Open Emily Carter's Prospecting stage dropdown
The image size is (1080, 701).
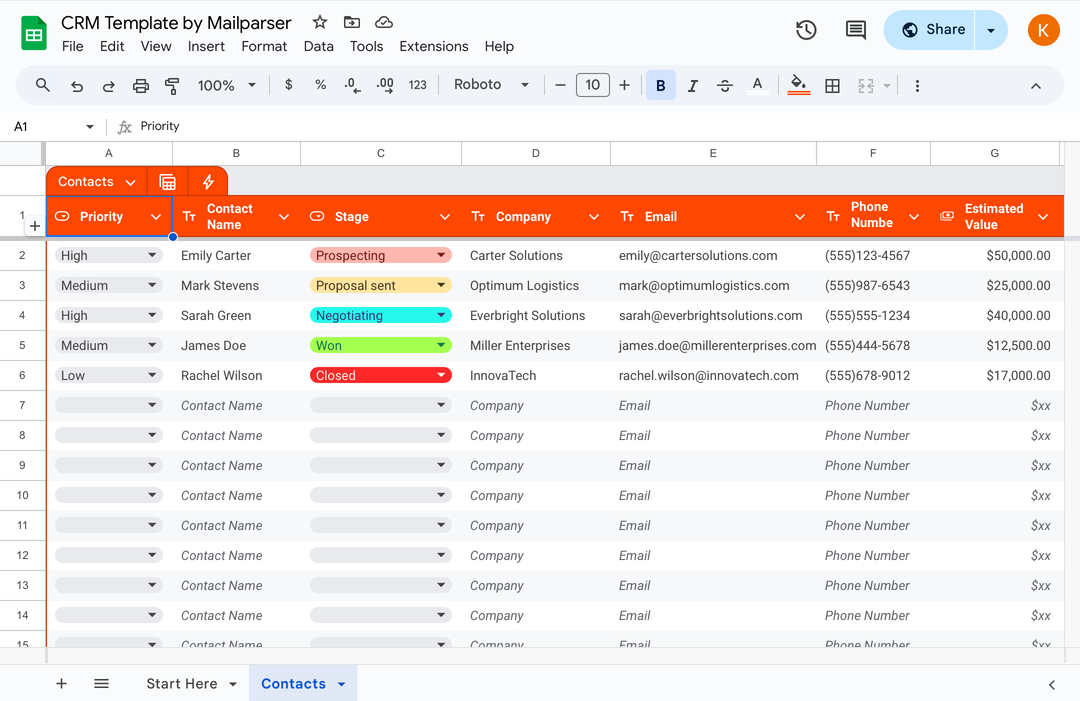(442, 255)
